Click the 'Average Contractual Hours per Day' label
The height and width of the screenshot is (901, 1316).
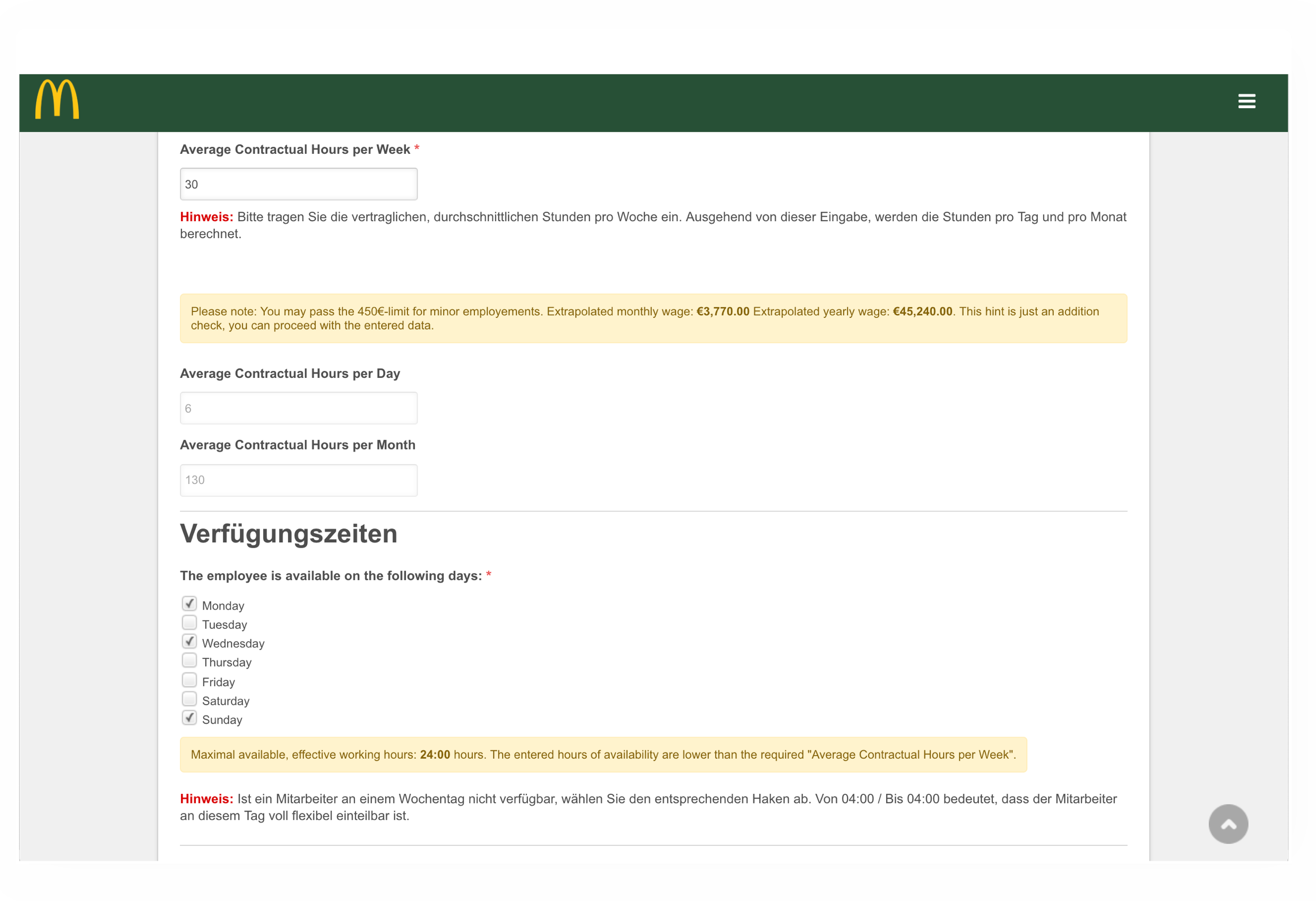pyautogui.click(x=290, y=374)
